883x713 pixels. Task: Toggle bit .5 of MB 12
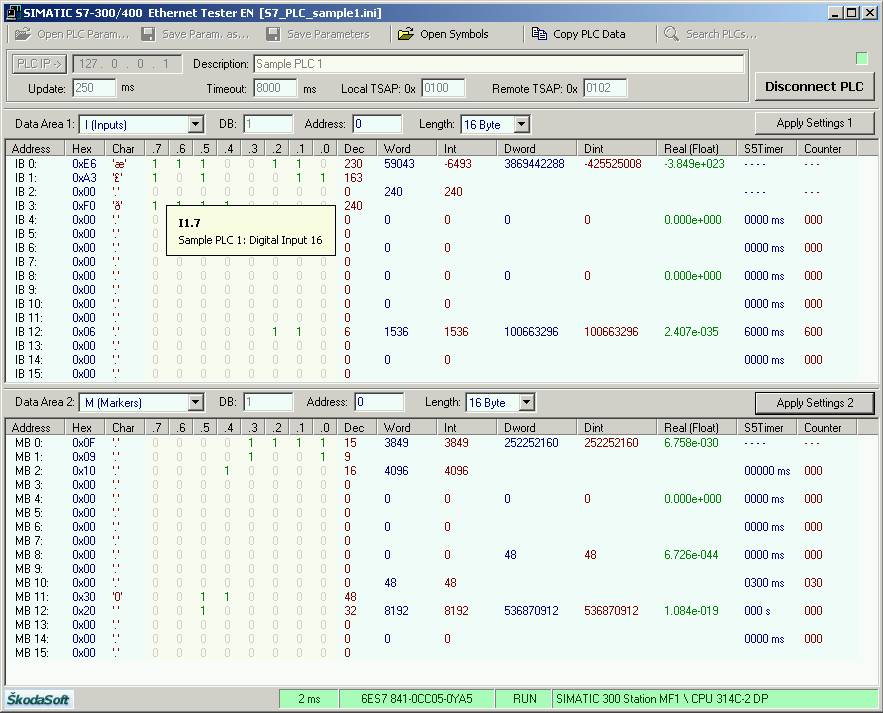(x=203, y=610)
